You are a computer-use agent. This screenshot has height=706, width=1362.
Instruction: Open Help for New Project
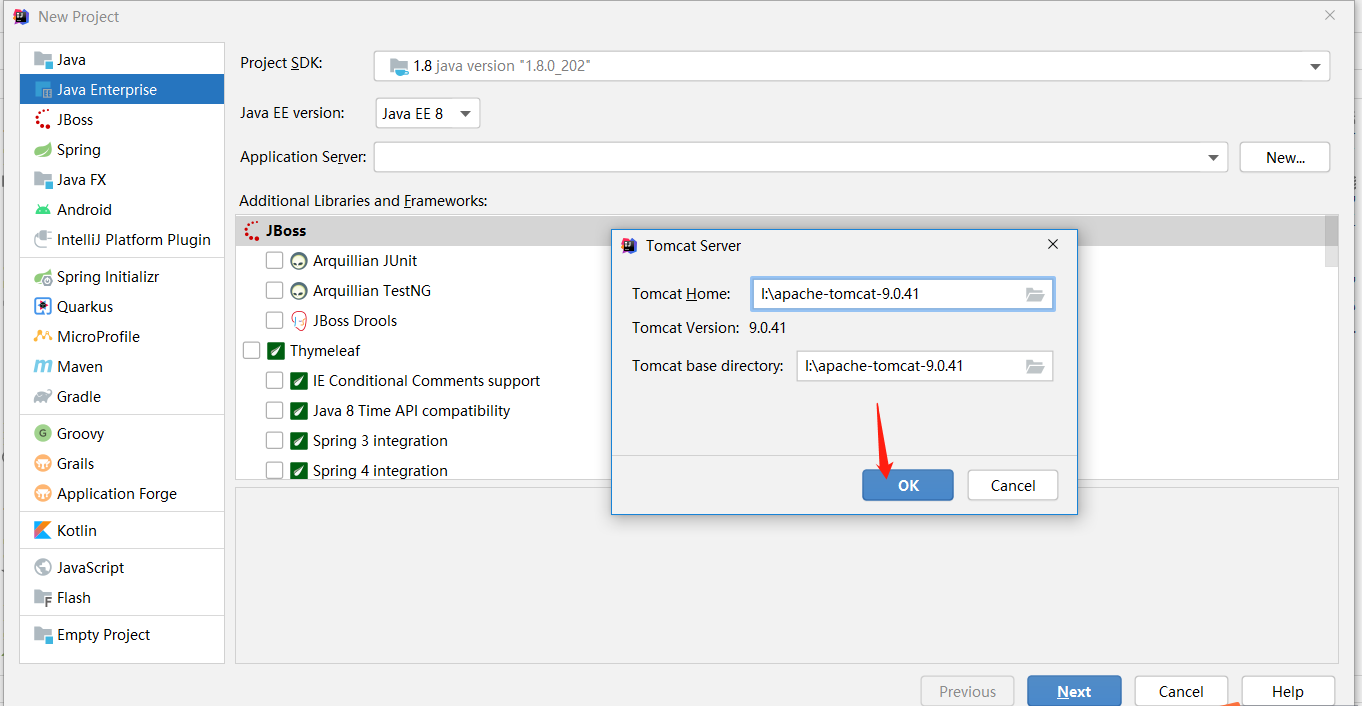point(1288,691)
